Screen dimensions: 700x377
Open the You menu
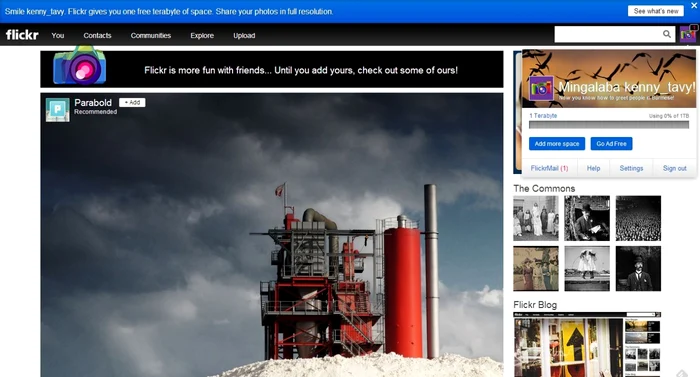point(58,36)
